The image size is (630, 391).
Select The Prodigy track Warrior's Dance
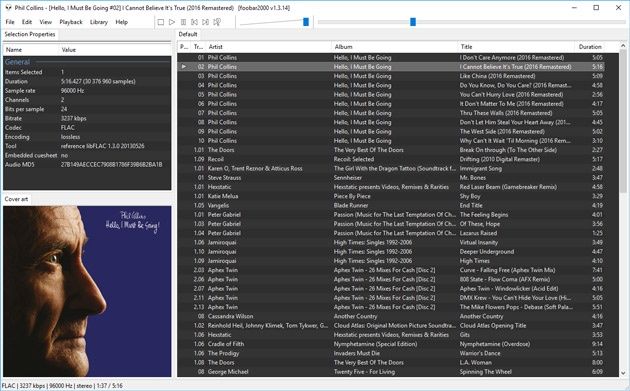tap(391, 353)
